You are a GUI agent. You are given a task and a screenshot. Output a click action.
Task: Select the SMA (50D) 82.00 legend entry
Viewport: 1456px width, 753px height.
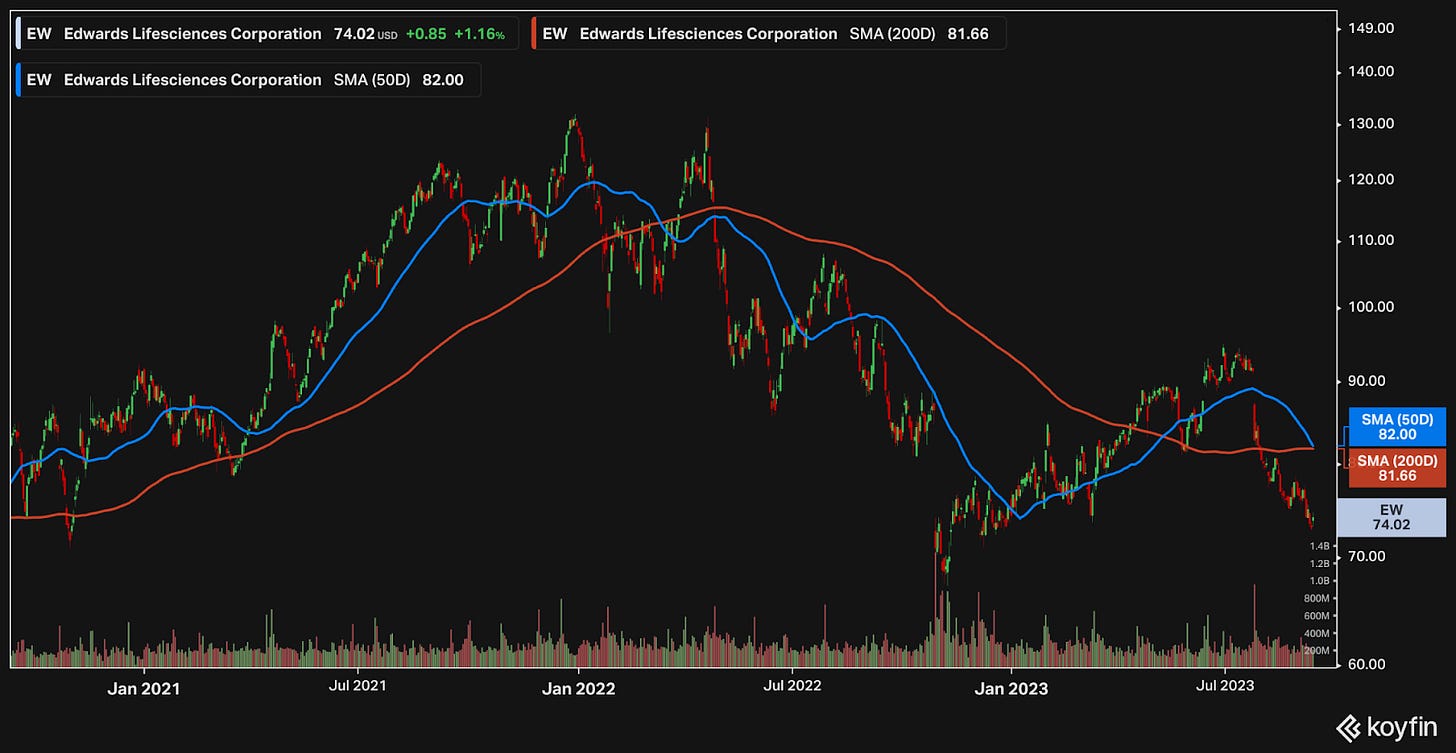click(249, 80)
